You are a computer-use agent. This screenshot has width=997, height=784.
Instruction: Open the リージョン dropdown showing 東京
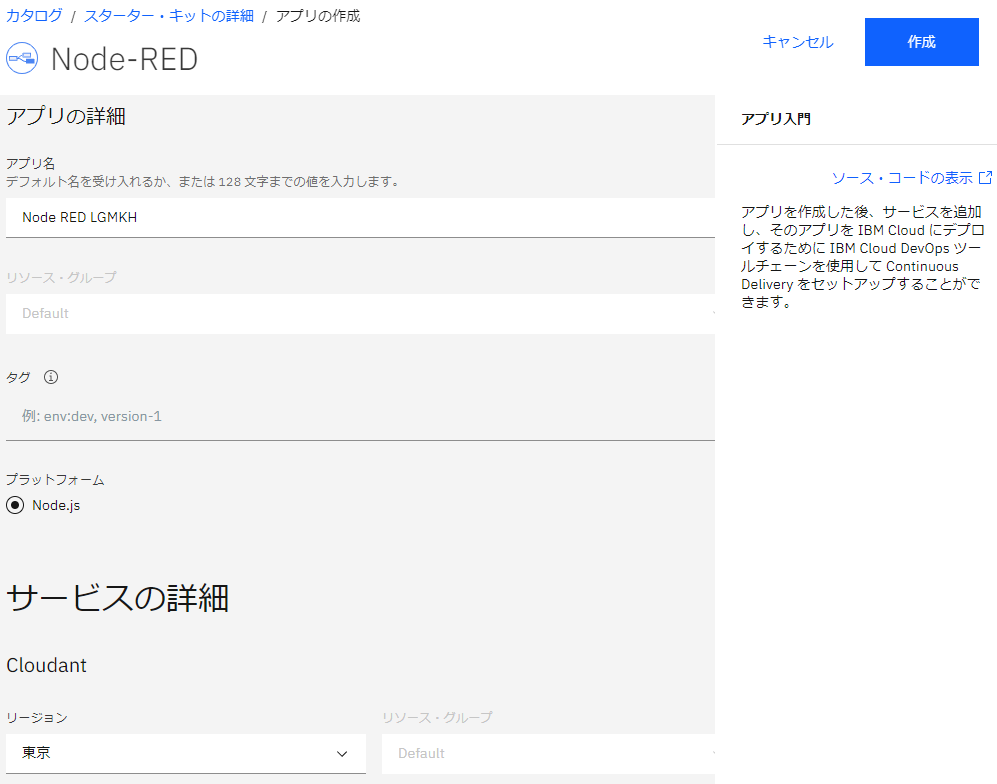186,753
